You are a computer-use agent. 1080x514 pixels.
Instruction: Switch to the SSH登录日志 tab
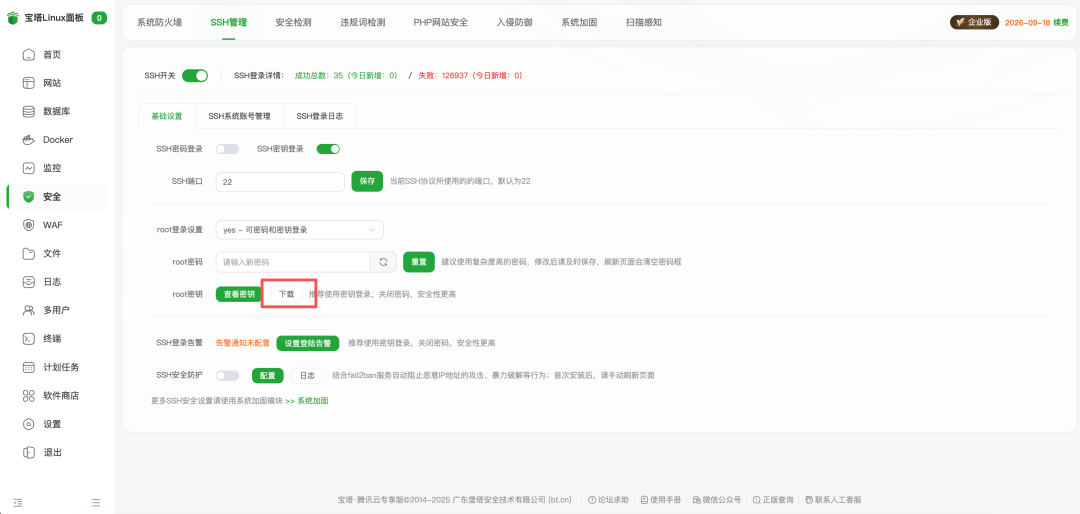(x=319, y=116)
